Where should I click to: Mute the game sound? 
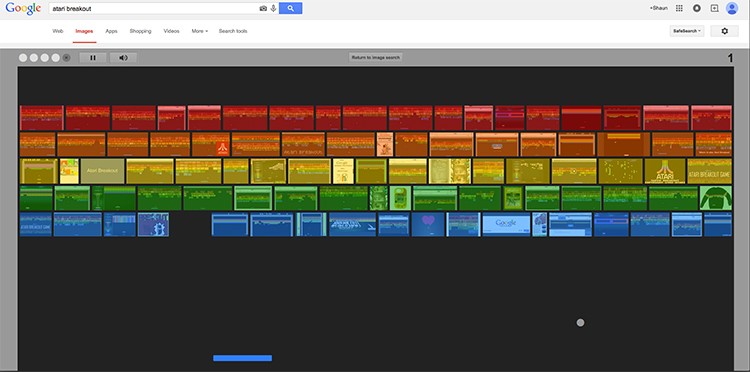tap(123, 58)
